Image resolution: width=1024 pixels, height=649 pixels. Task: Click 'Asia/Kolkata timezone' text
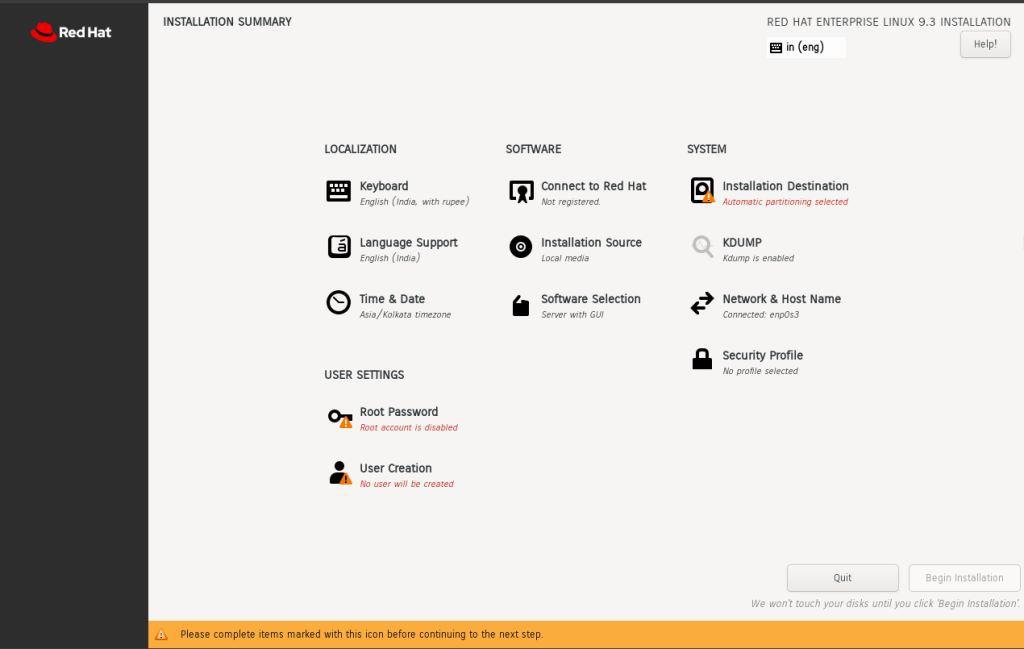[x=405, y=315]
